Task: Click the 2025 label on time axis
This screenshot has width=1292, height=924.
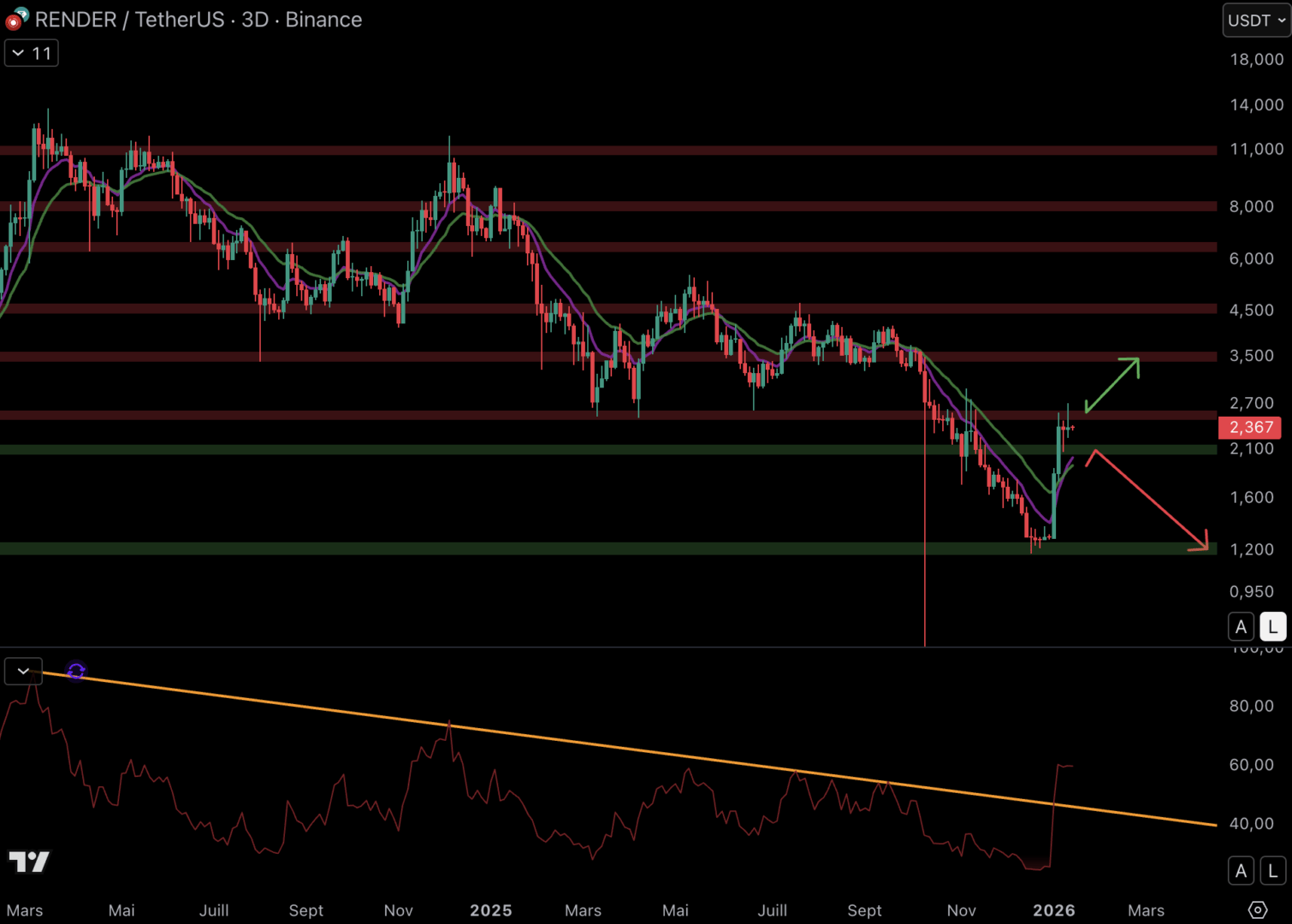Action: [x=490, y=910]
